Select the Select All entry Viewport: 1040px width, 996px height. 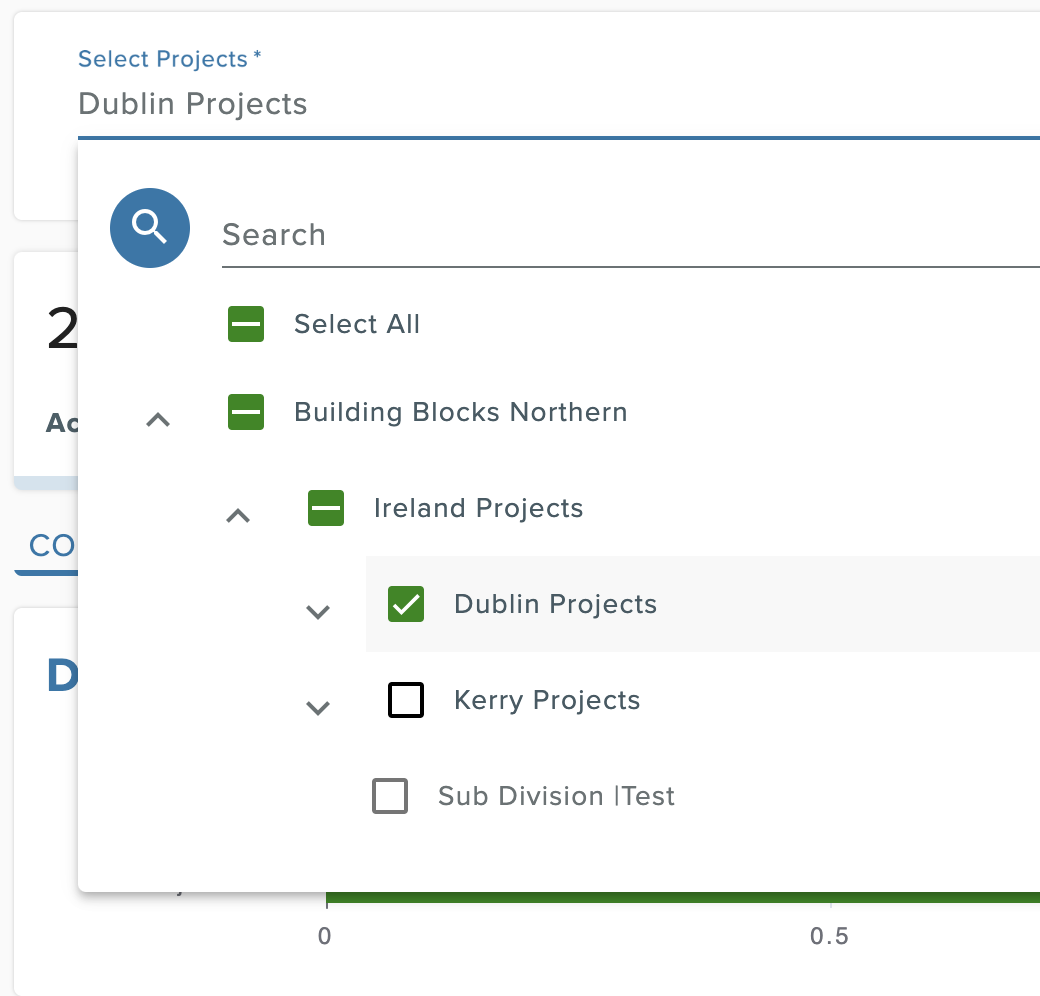click(x=357, y=324)
